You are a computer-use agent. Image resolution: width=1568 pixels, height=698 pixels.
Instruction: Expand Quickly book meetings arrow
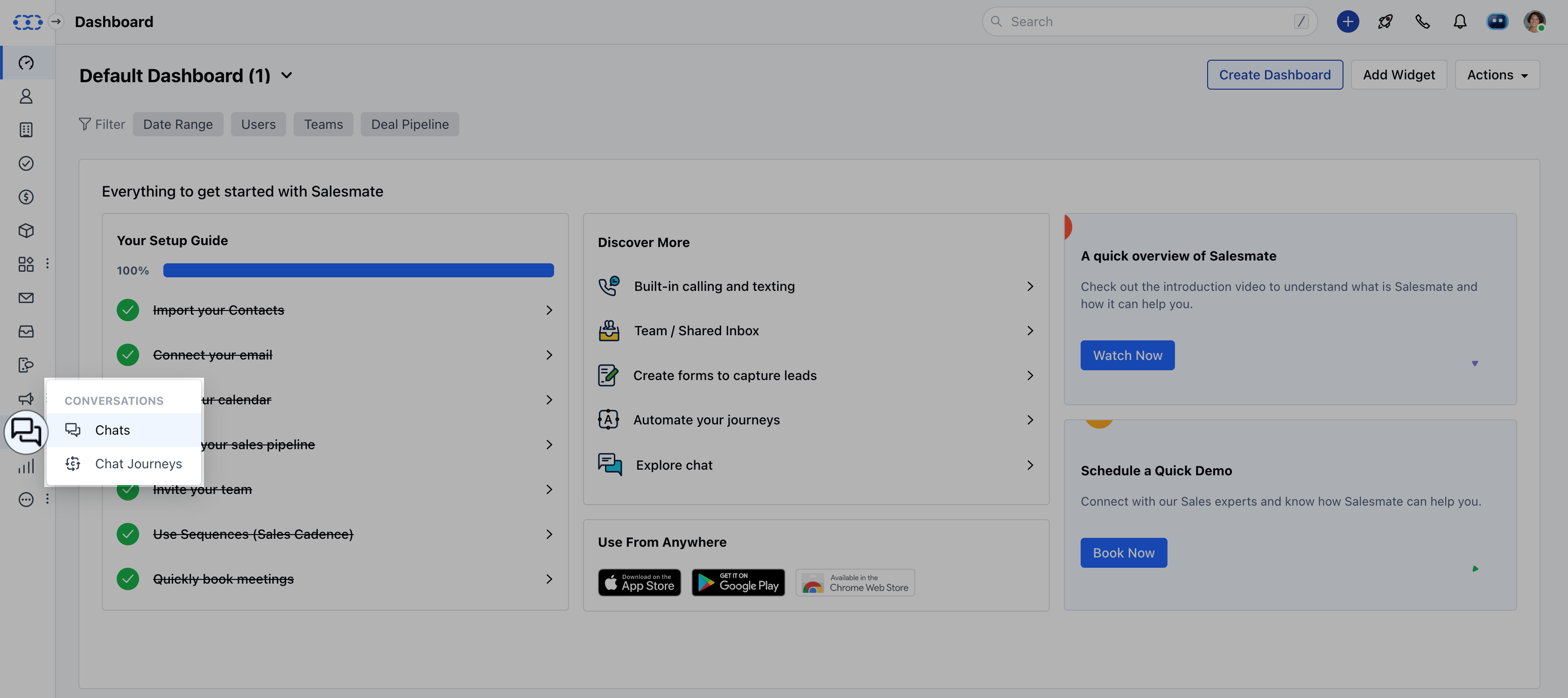(x=549, y=578)
